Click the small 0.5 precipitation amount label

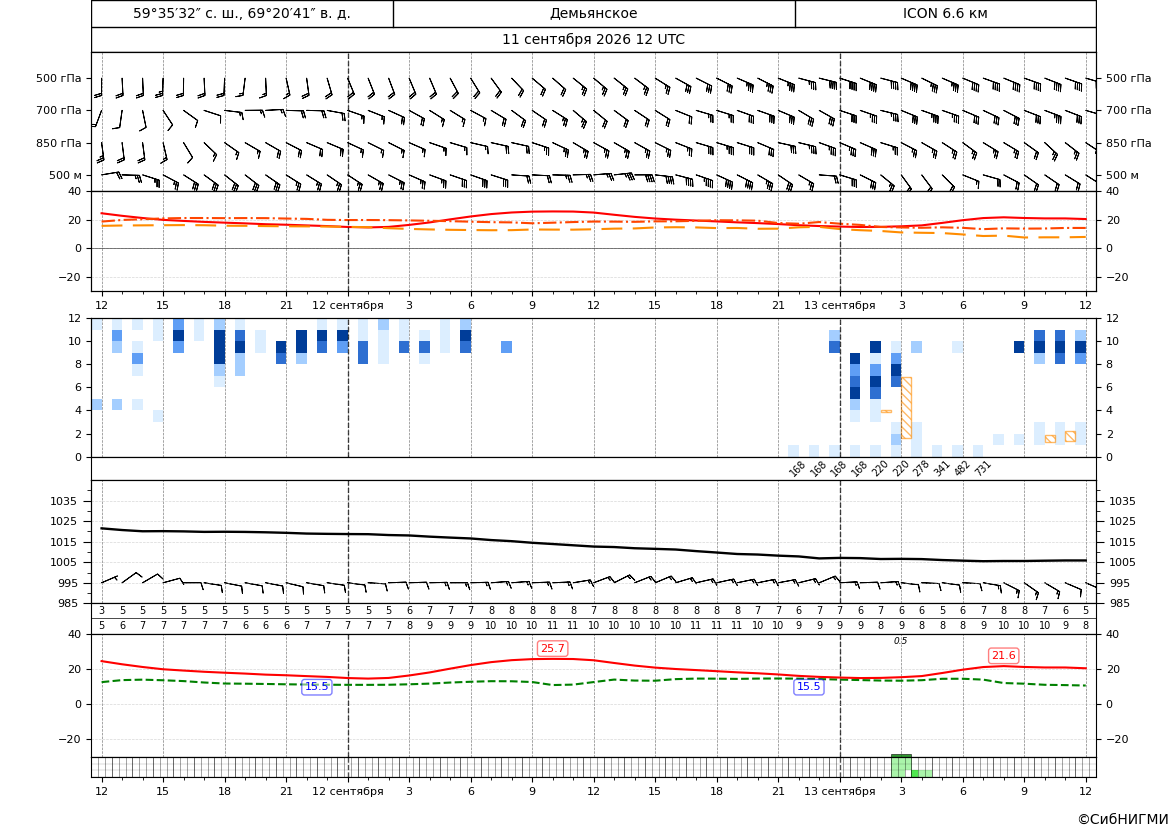pos(901,641)
